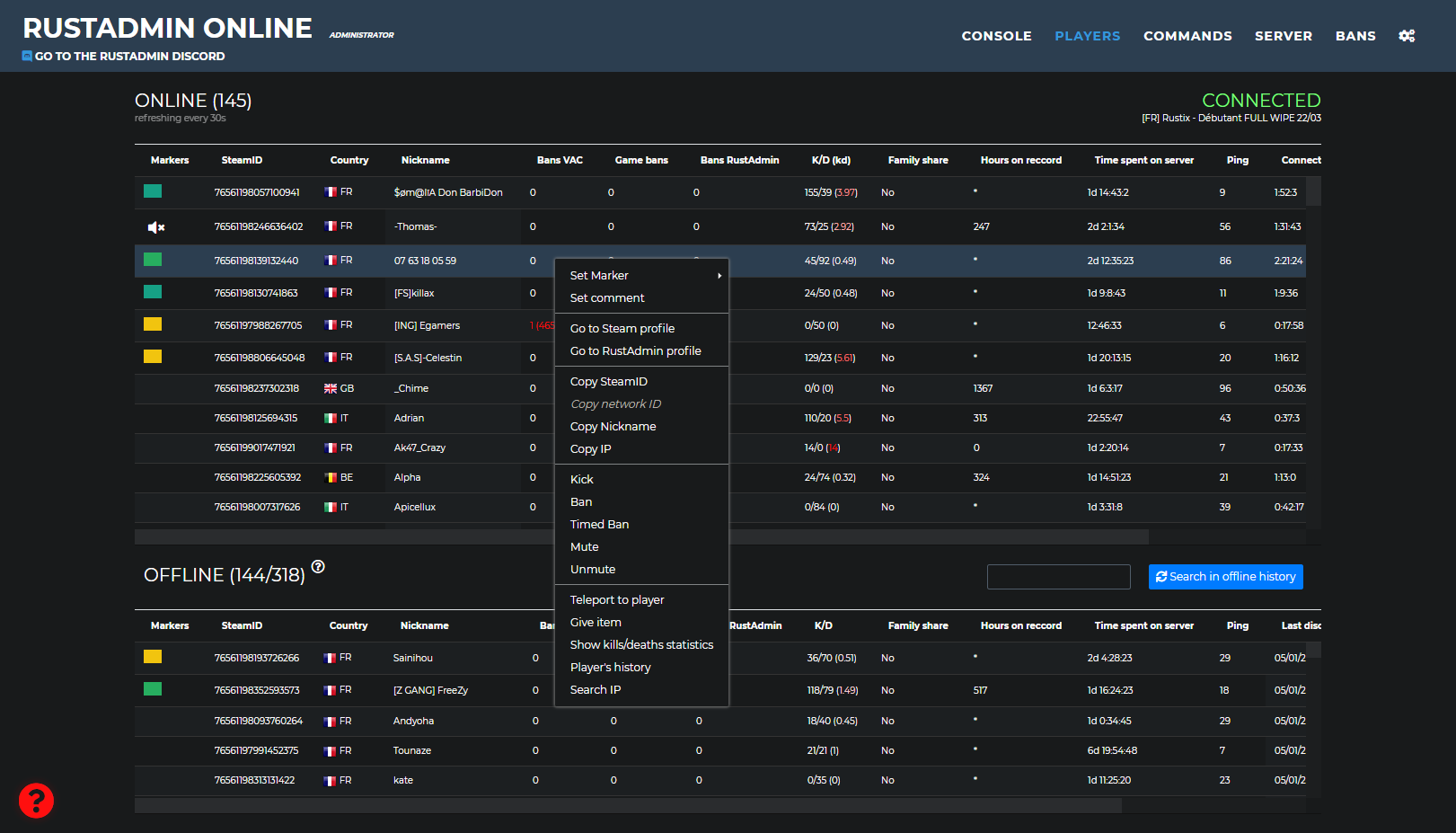Click the Discord icon in the header link
This screenshot has width=1456, height=833.
click(27, 56)
